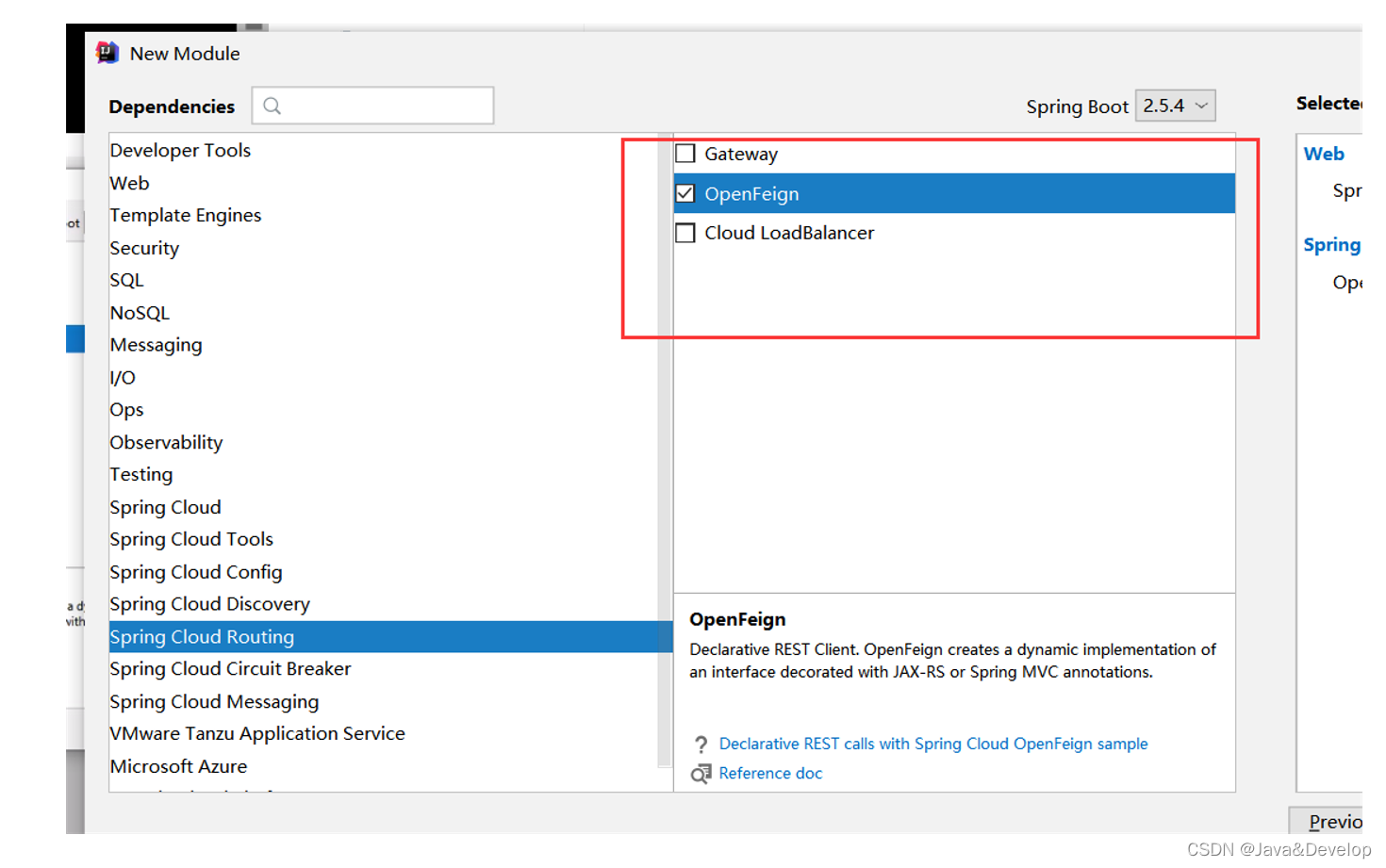Enable the Gateway checkbox

click(685, 154)
